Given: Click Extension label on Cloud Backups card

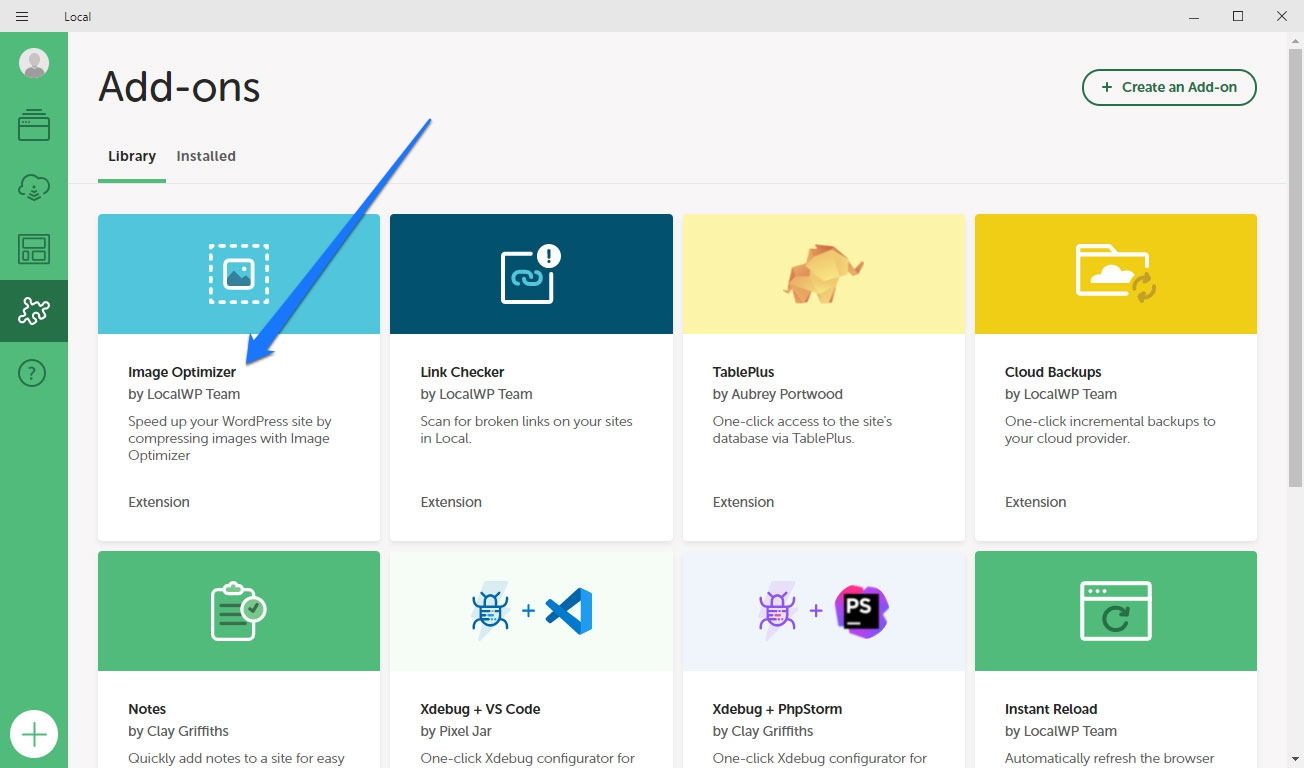Looking at the screenshot, I should (x=1036, y=502).
